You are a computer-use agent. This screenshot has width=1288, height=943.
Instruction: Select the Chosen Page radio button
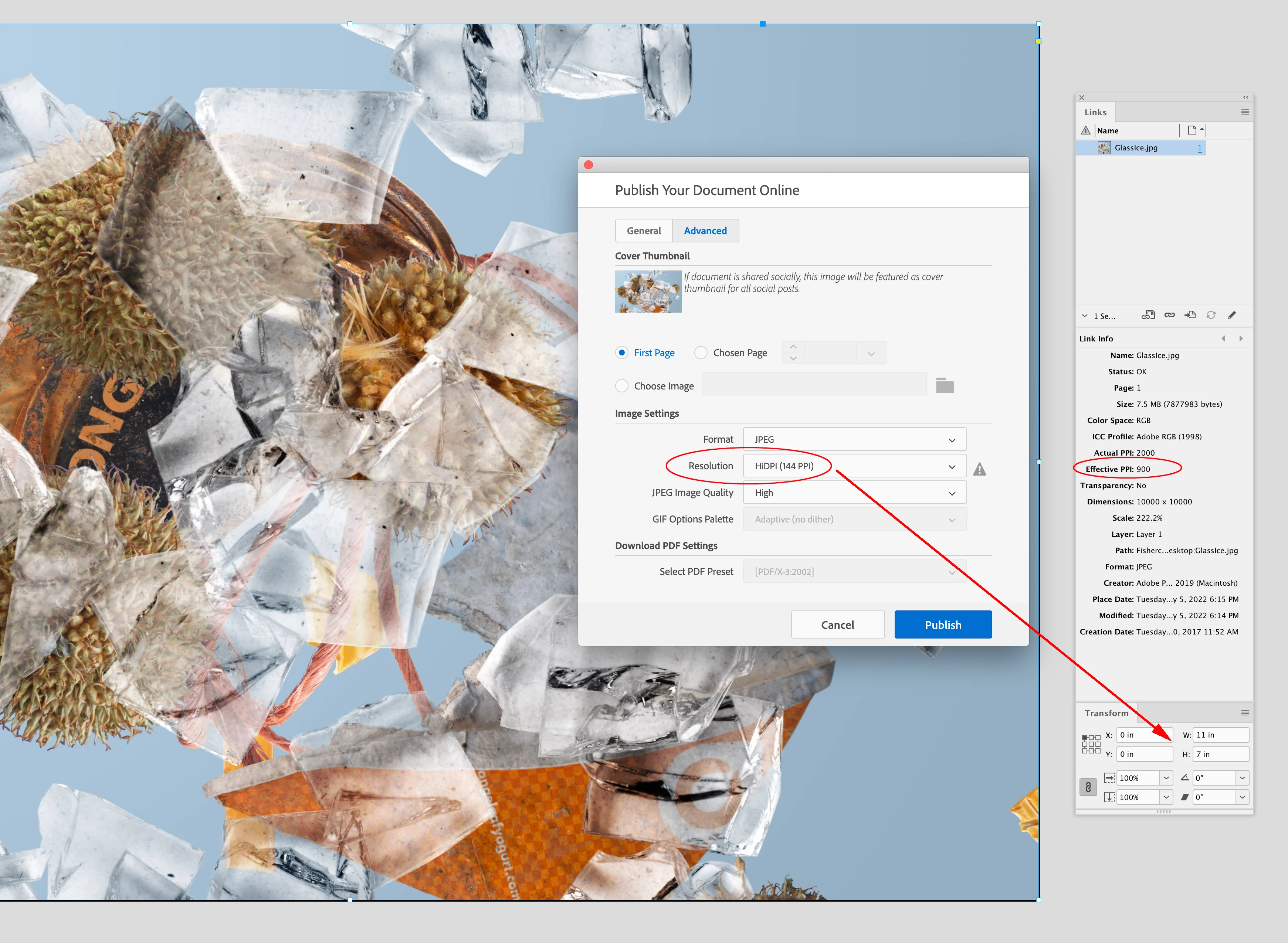(x=701, y=353)
